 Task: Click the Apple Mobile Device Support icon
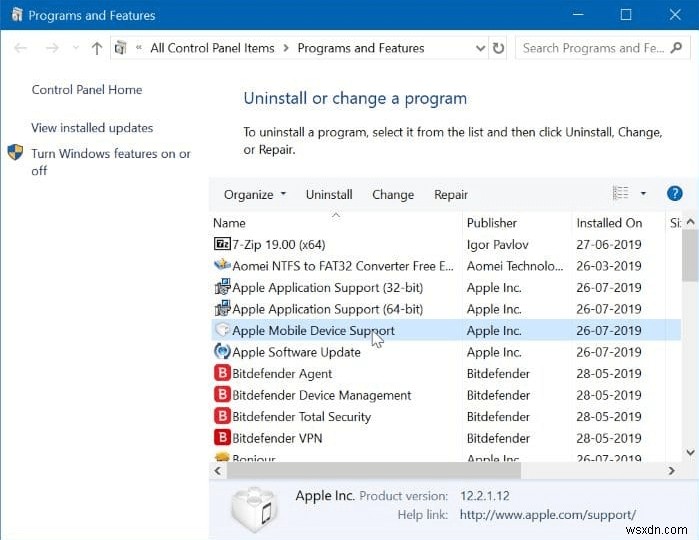click(222, 330)
